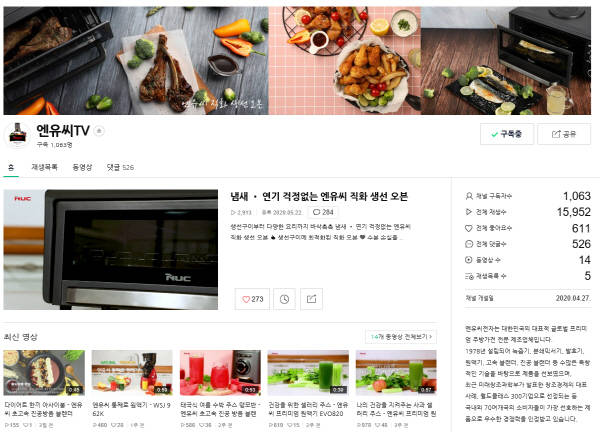Toggle the 구독중 subscribed button

point(507,134)
